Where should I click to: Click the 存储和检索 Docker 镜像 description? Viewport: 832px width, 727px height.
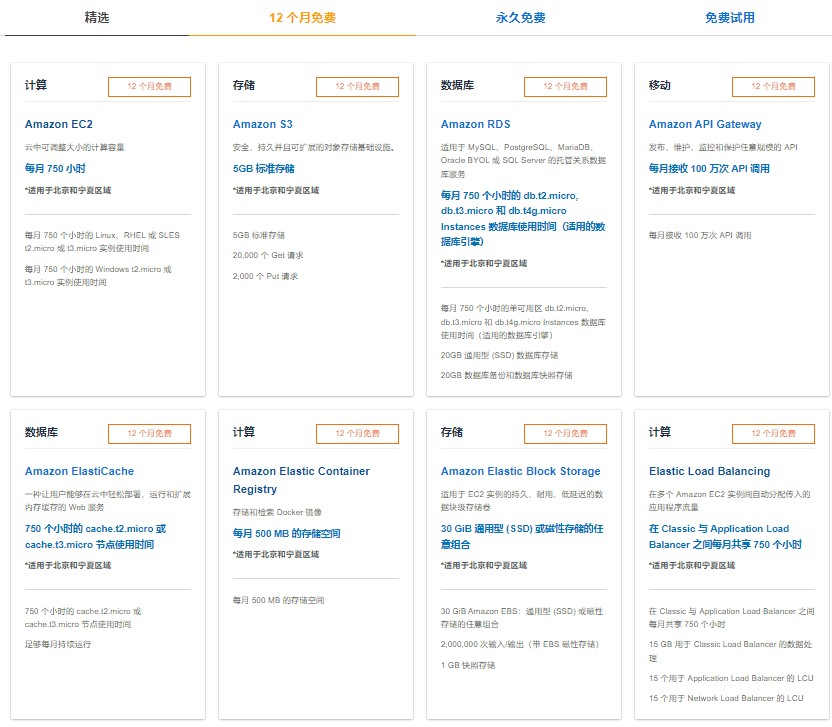point(278,512)
